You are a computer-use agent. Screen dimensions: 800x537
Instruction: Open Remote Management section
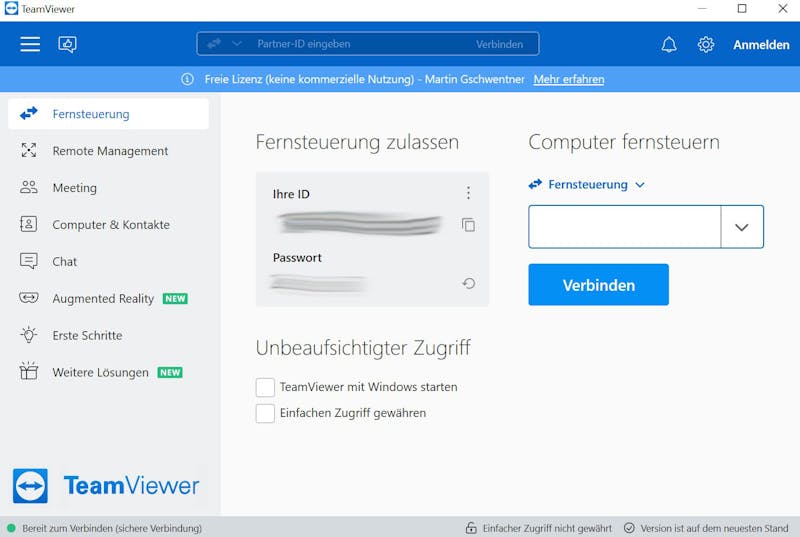(x=108, y=151)
